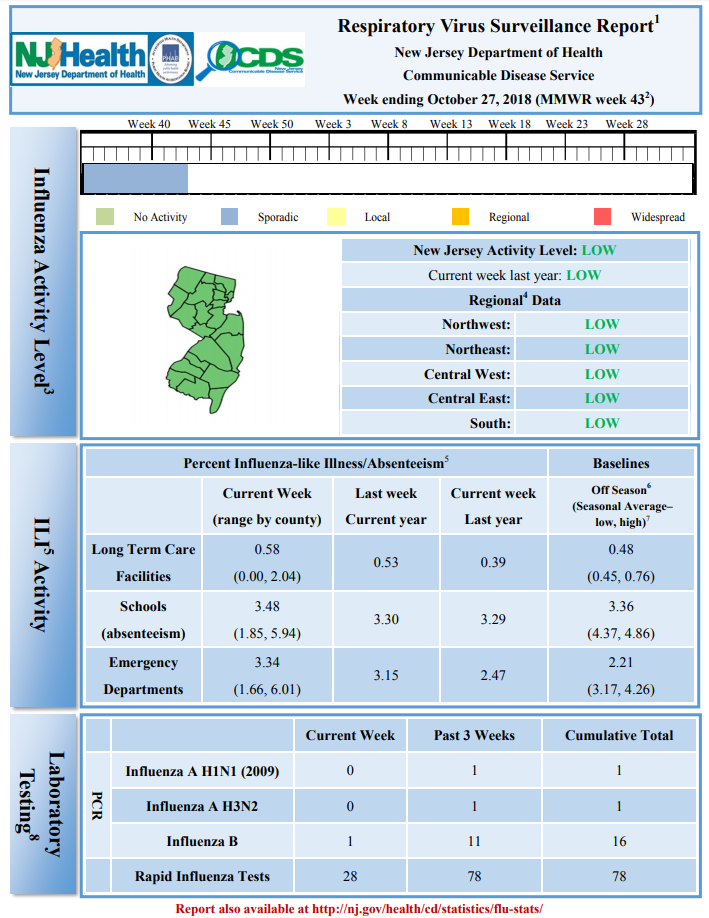Click the Widespread red legend swatch
Screen dimensions: 709x918
602,217
